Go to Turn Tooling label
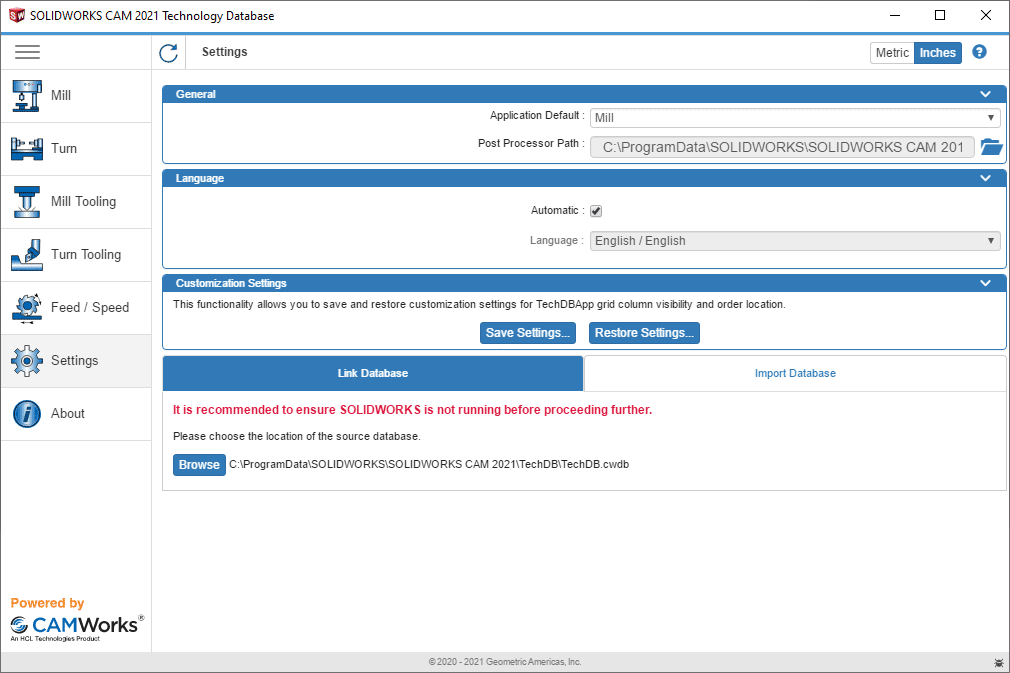 (86, 255)
